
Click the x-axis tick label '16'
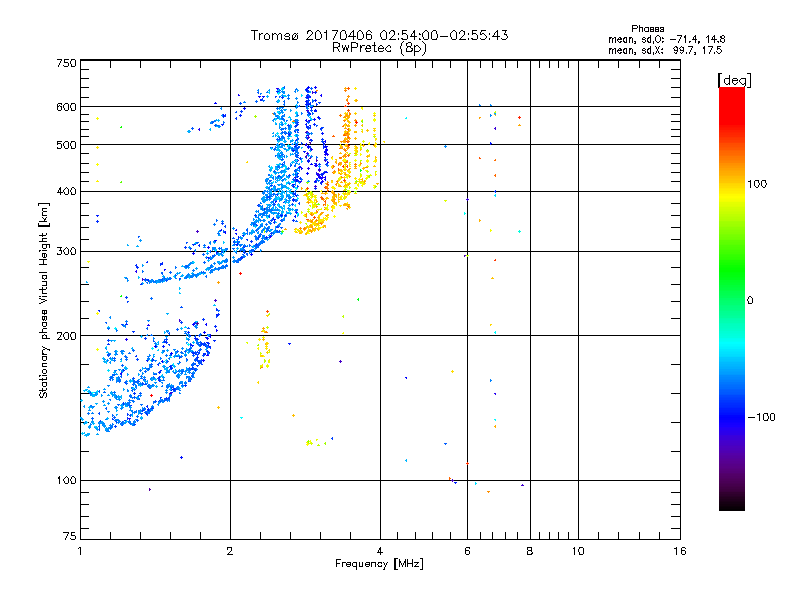(x=680, y=551)
